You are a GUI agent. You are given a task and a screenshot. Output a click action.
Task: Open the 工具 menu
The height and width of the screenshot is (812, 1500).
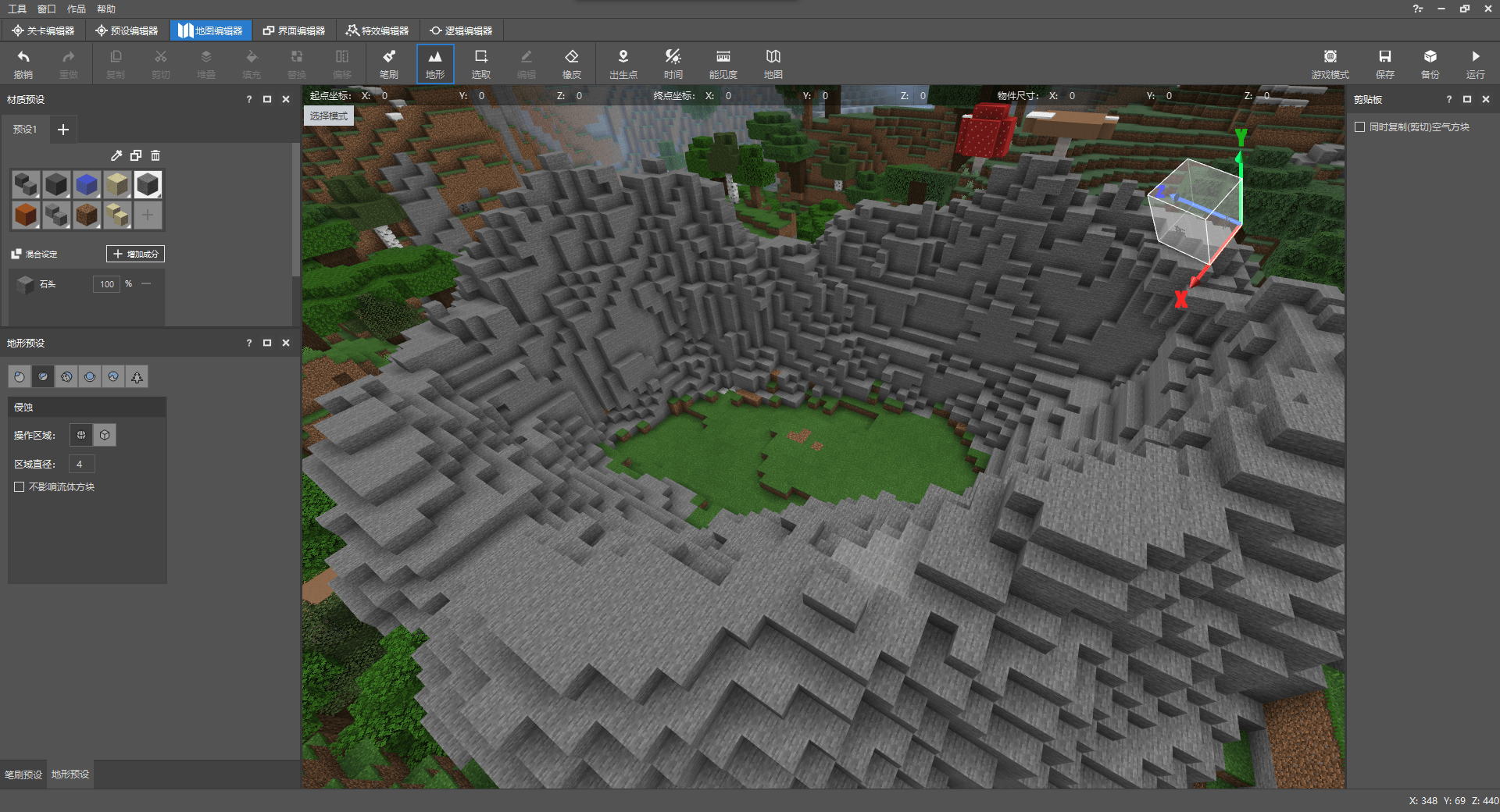17,9
